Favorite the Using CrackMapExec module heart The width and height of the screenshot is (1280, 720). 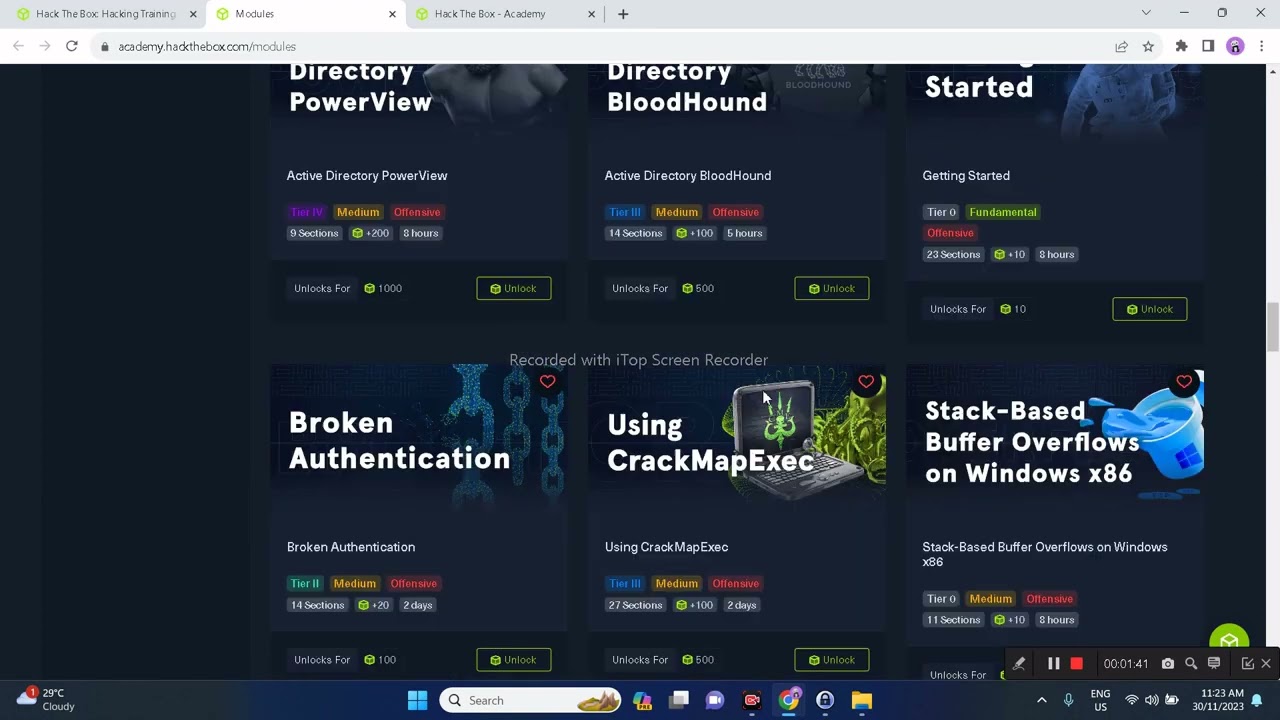point(866,382)
